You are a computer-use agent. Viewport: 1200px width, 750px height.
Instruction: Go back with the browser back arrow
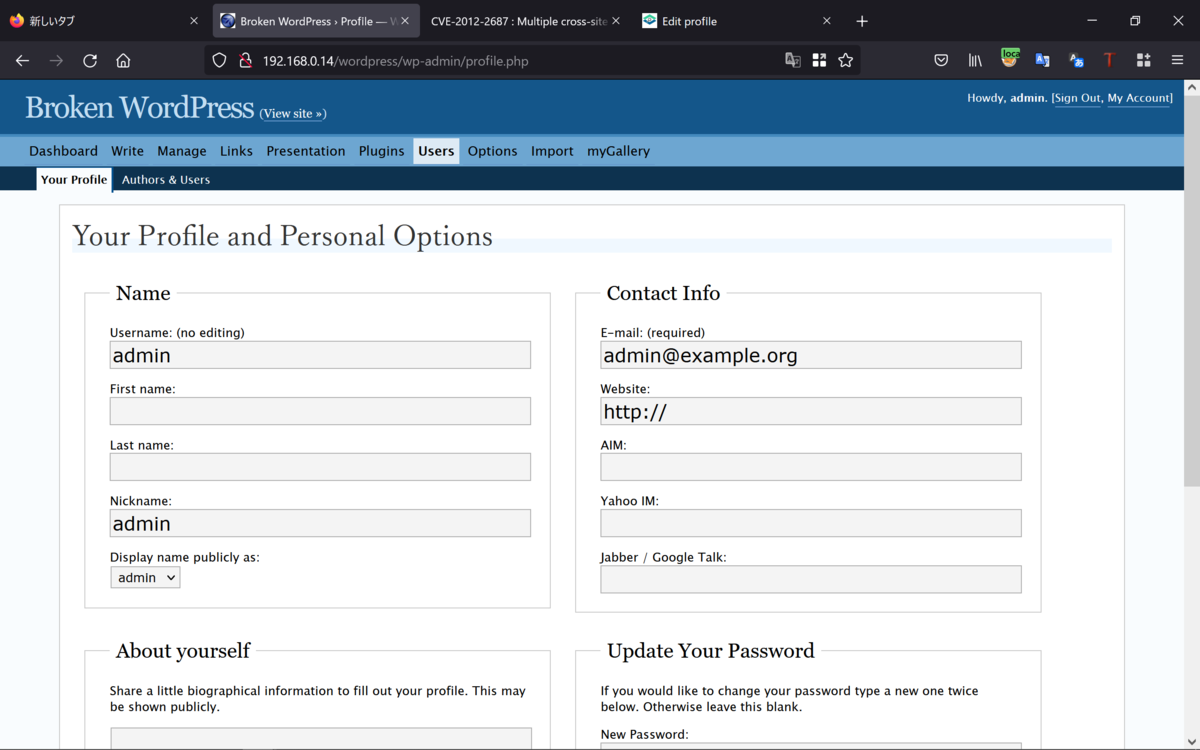click(22, 61)
